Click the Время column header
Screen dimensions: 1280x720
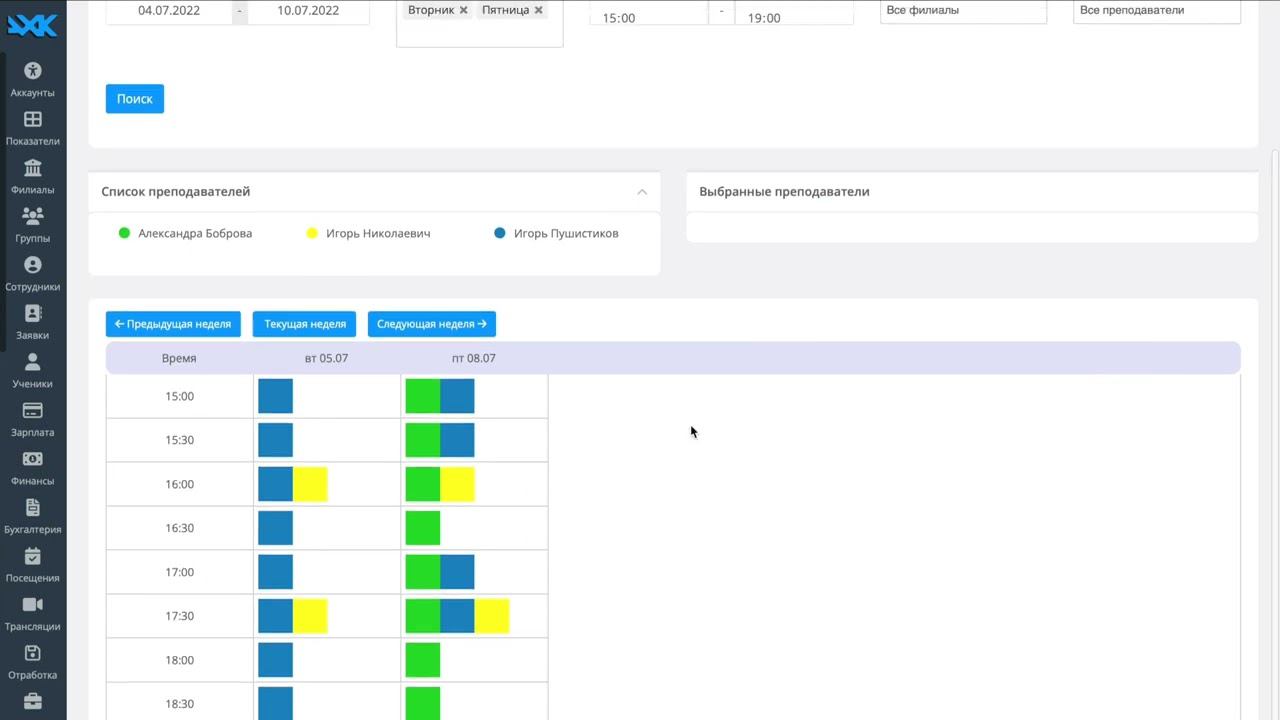179,358
